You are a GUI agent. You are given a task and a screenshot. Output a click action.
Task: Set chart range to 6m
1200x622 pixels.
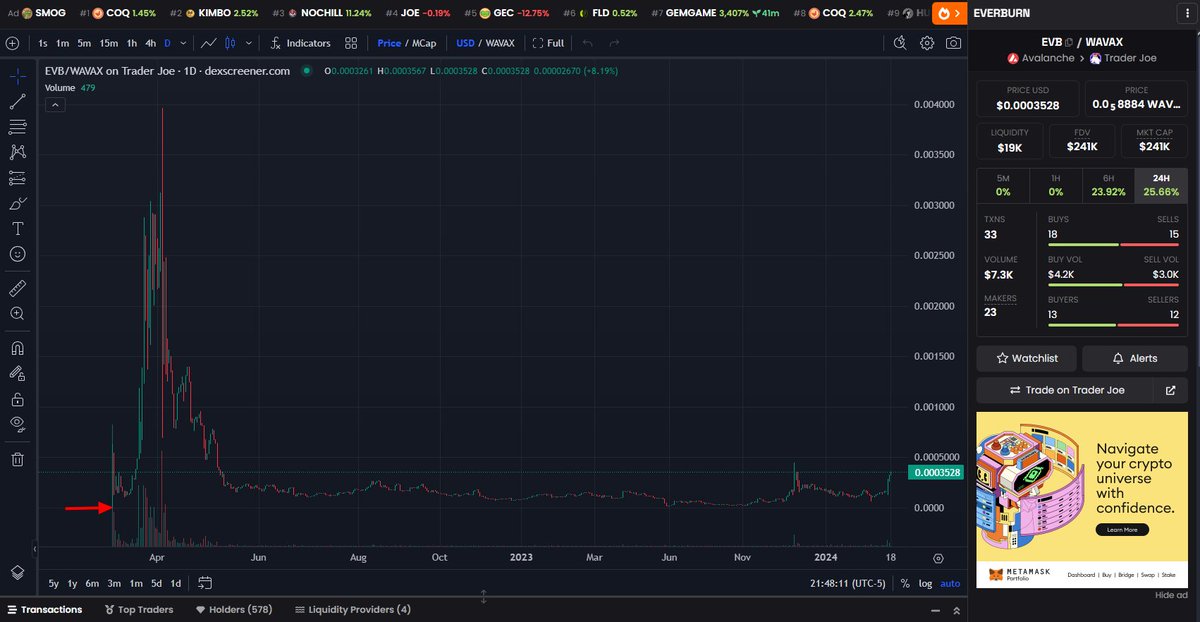(x=92, y=583)
